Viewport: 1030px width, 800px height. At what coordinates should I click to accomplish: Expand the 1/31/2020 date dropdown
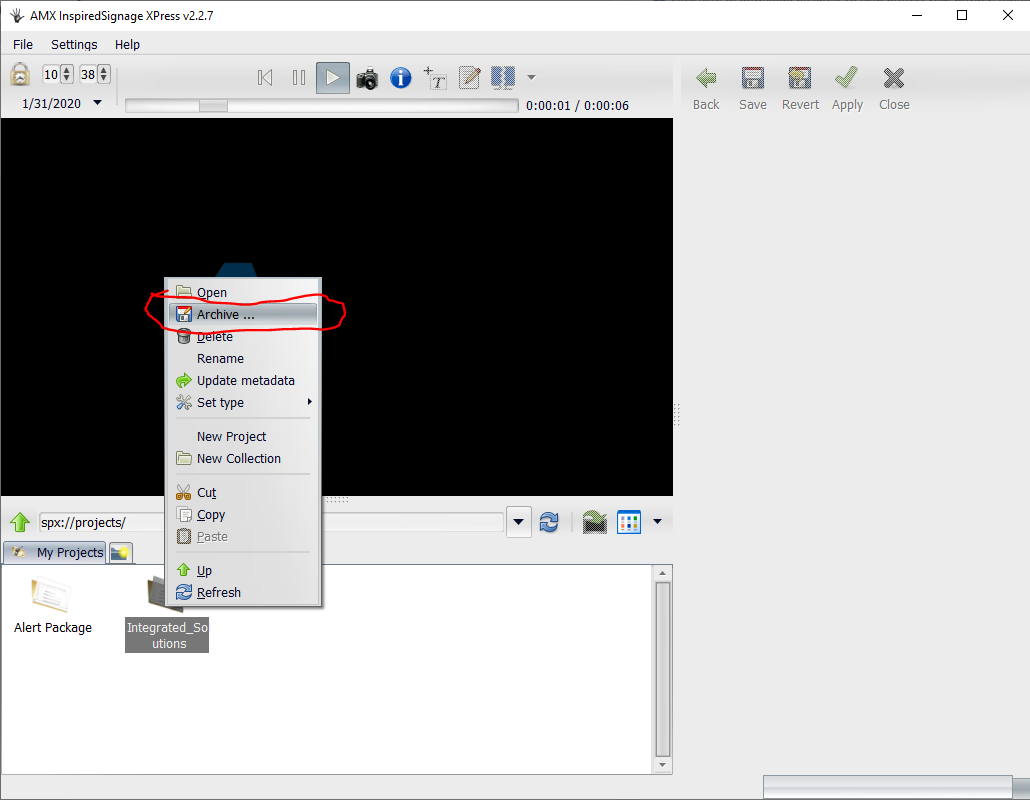[x=97, y=103]
